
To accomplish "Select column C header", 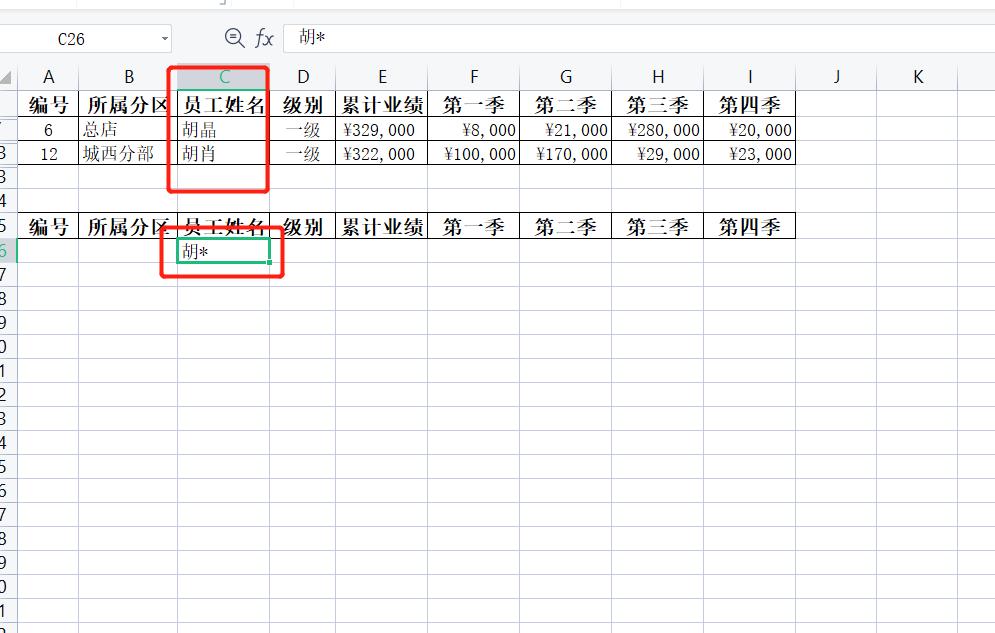I will pyautogui.click(x=222, y=76).
